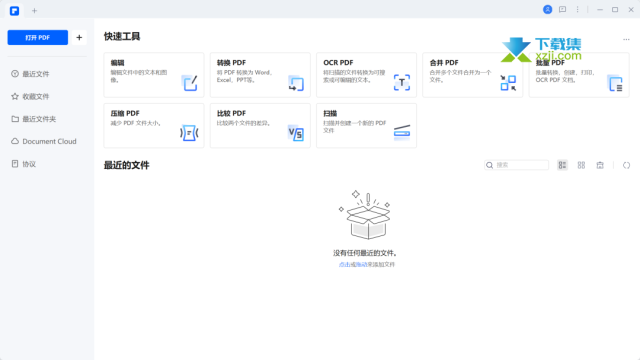Click the Quick Tools heading
Screen dimensions: 640x360
[122, 36]
